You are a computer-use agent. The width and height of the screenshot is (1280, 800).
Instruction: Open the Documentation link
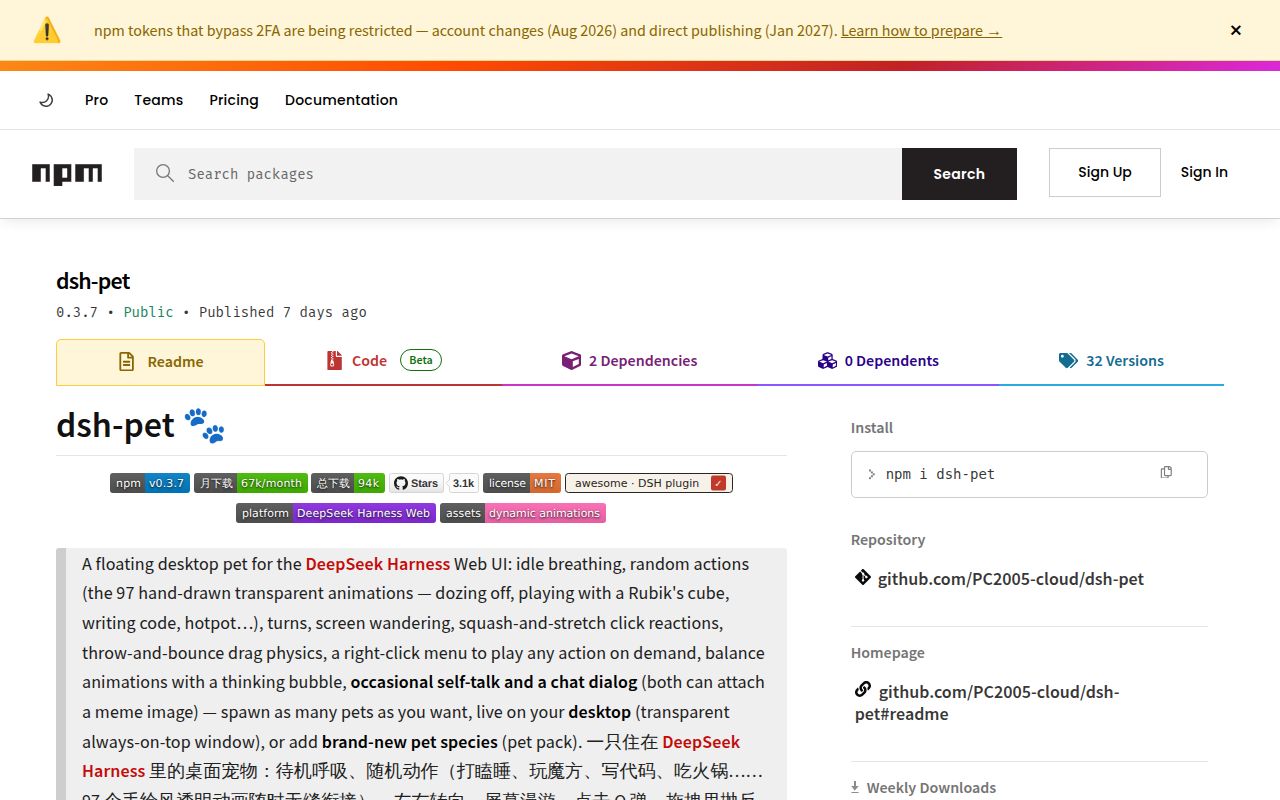[341, 100]
